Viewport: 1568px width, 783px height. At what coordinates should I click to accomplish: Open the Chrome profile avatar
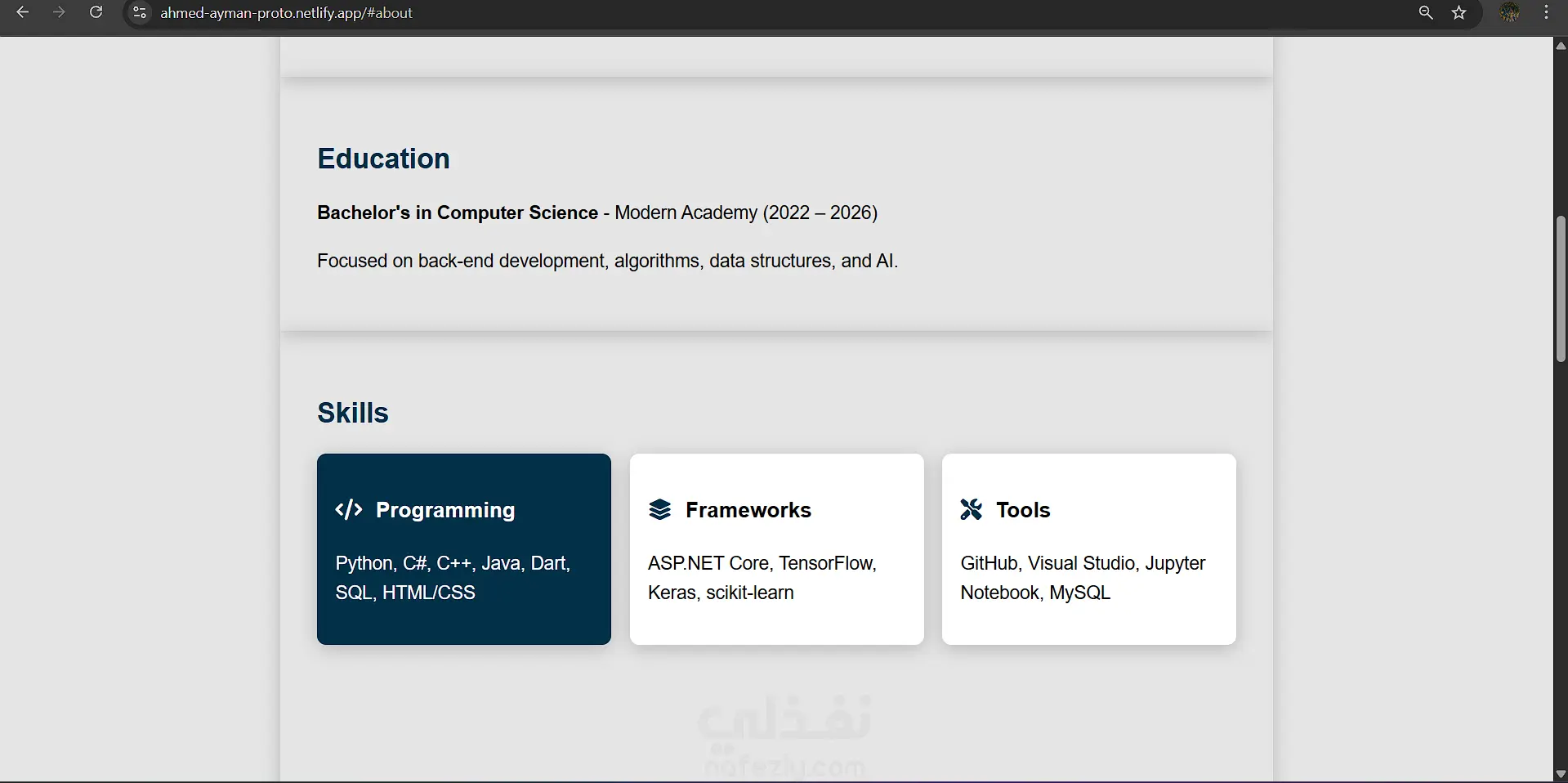1510,12
